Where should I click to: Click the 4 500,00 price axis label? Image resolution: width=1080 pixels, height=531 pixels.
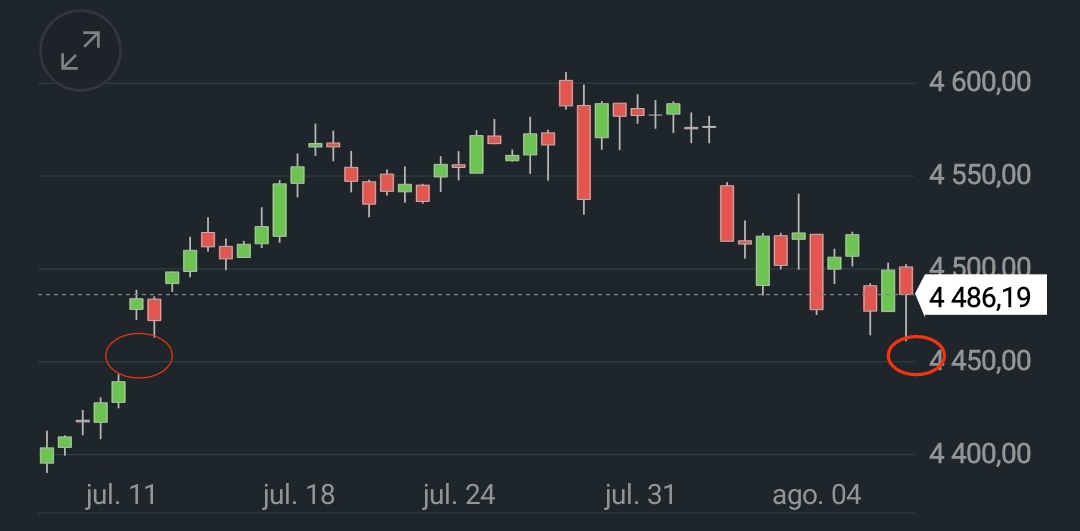pos(980,267)
